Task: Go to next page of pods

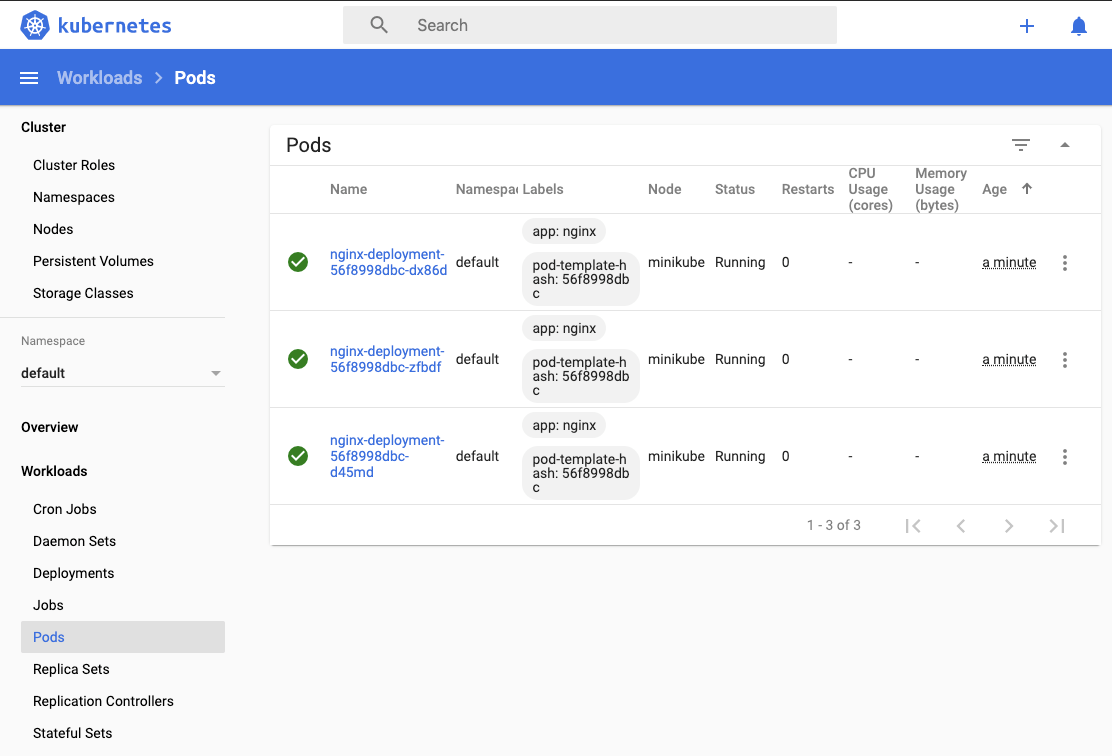Action: point(1008,526)
